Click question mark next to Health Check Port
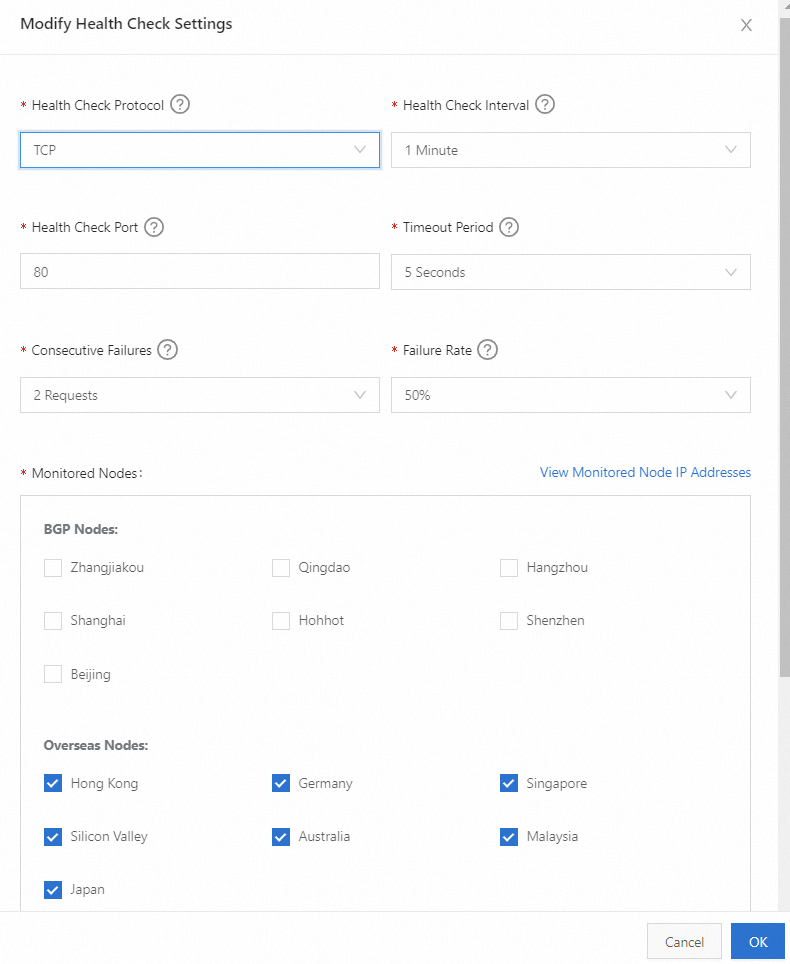 tap(154, 227)
